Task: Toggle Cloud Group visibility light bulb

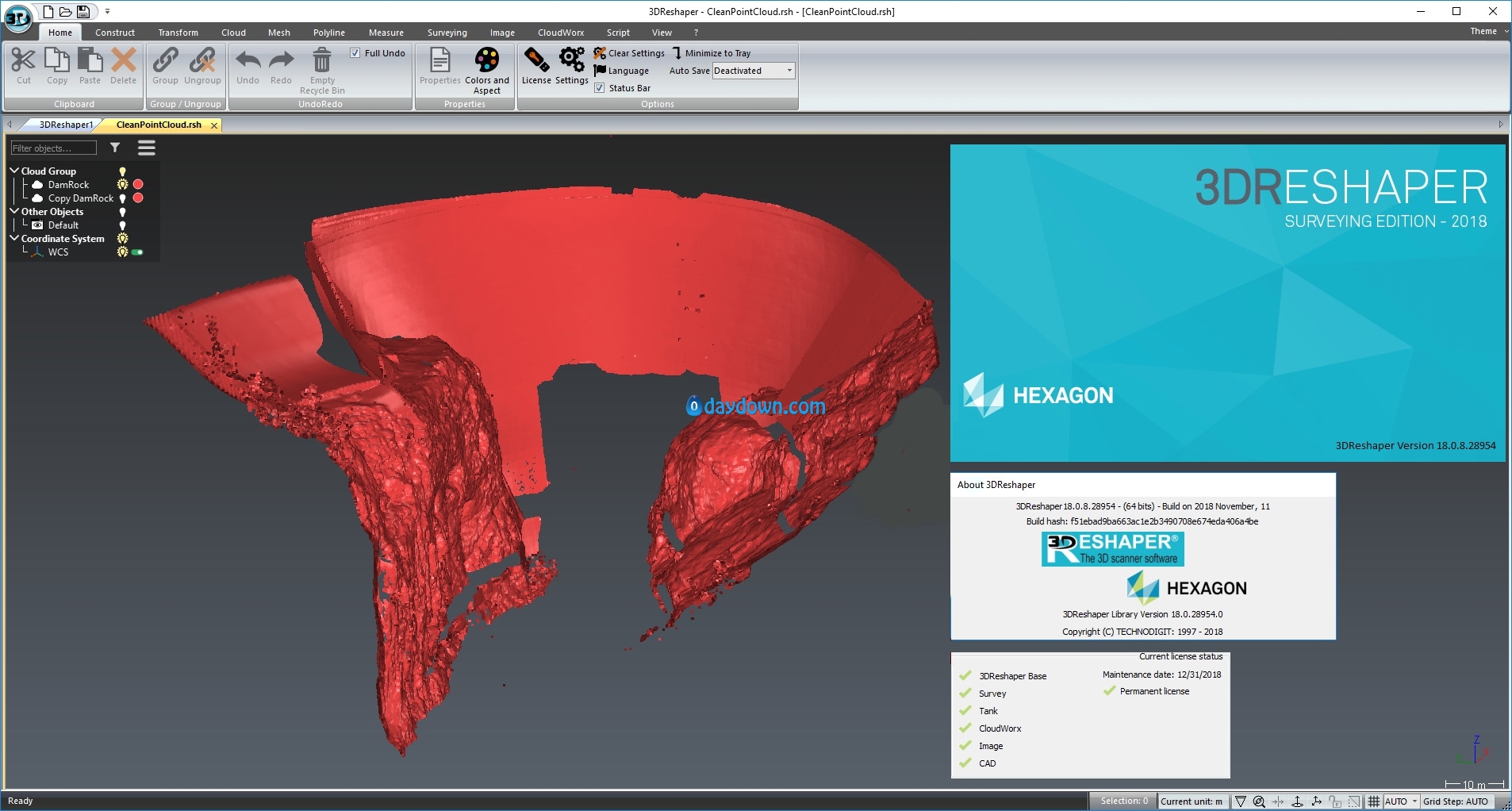Action: [122, 171]
